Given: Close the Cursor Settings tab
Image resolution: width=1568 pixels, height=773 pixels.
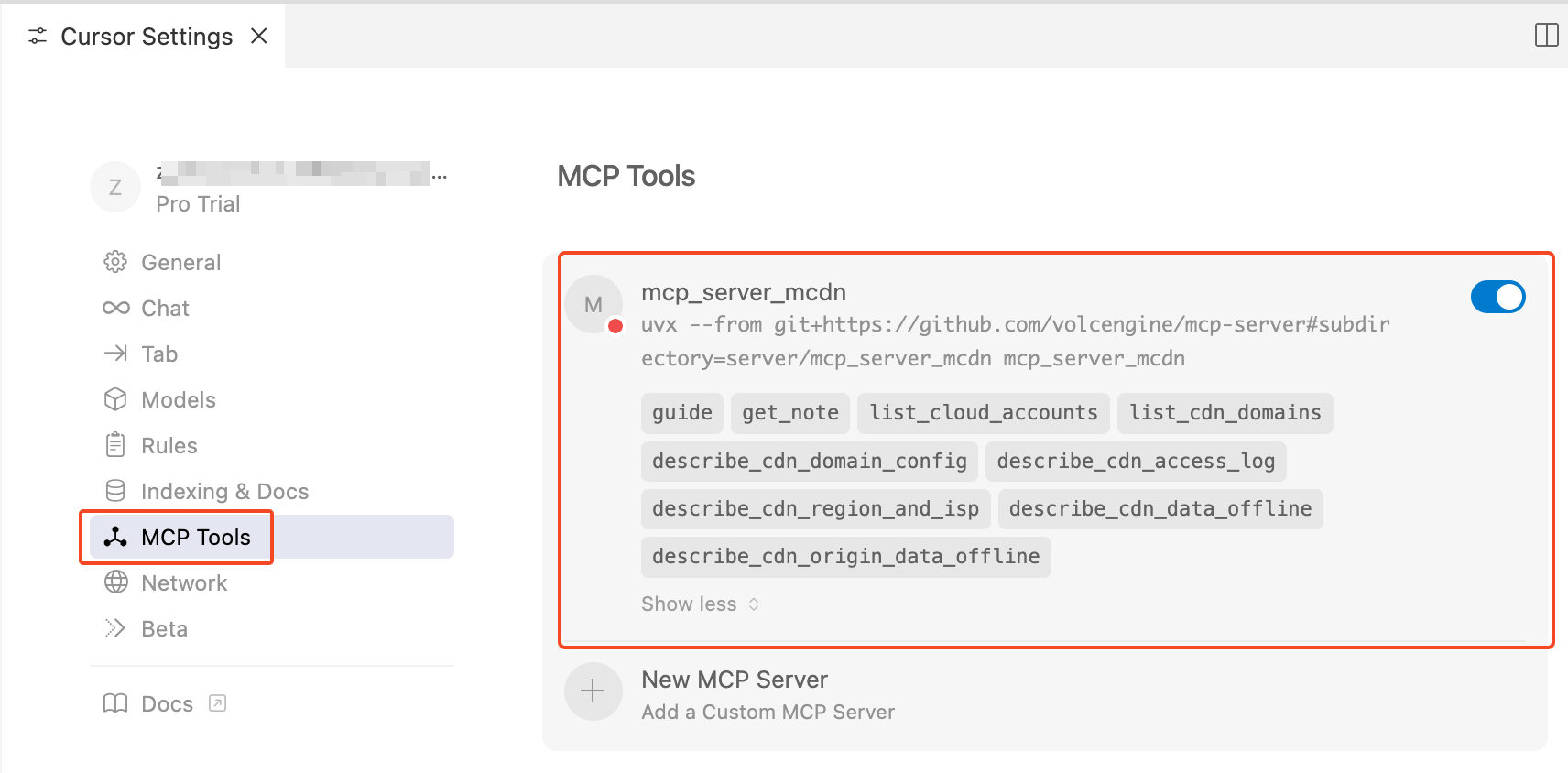Looking at the screenshot, I should [x=259, y=36].
